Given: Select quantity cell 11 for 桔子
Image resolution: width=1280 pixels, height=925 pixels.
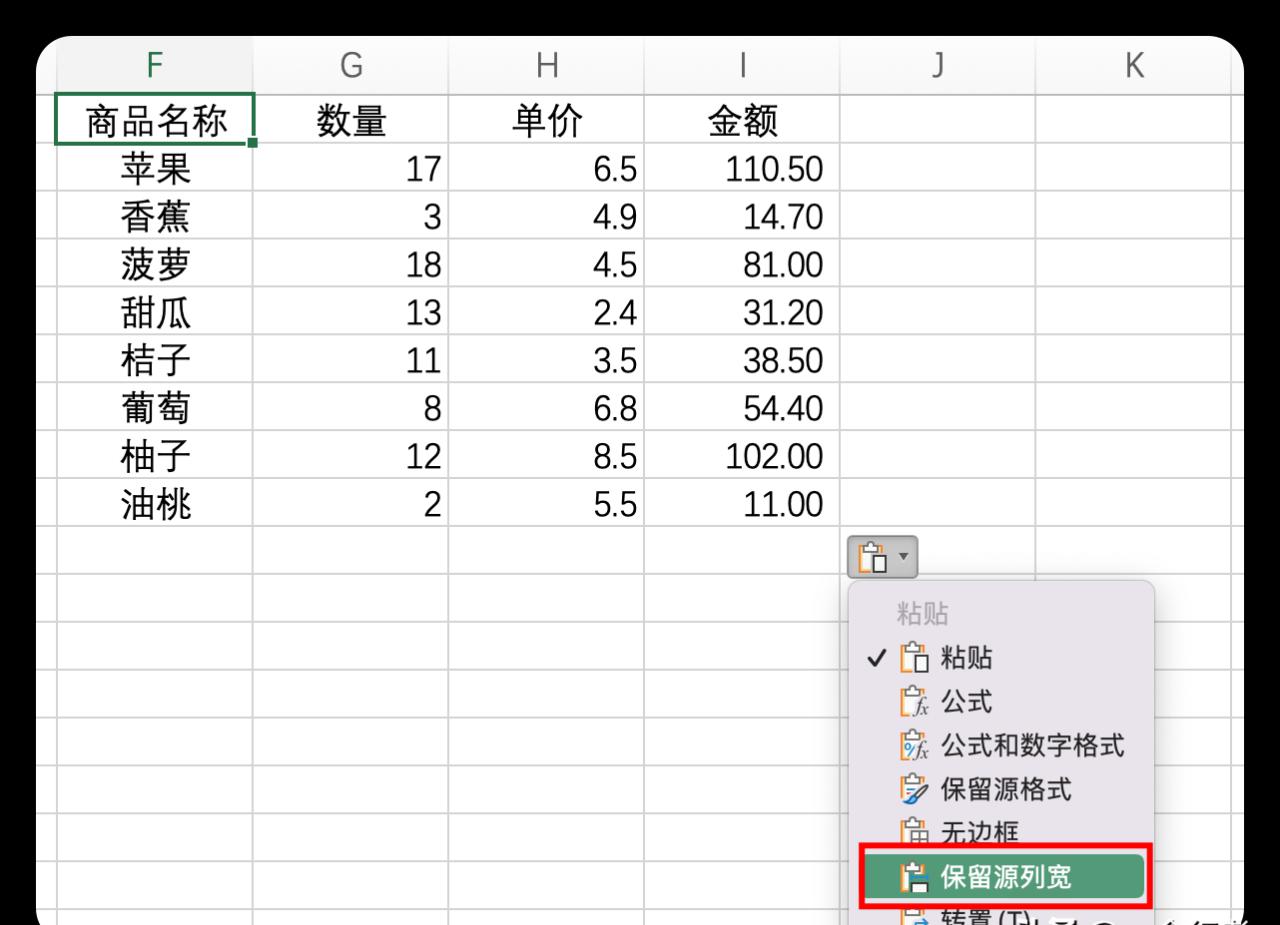Looking at the screenshot, I should click(350, 361).
